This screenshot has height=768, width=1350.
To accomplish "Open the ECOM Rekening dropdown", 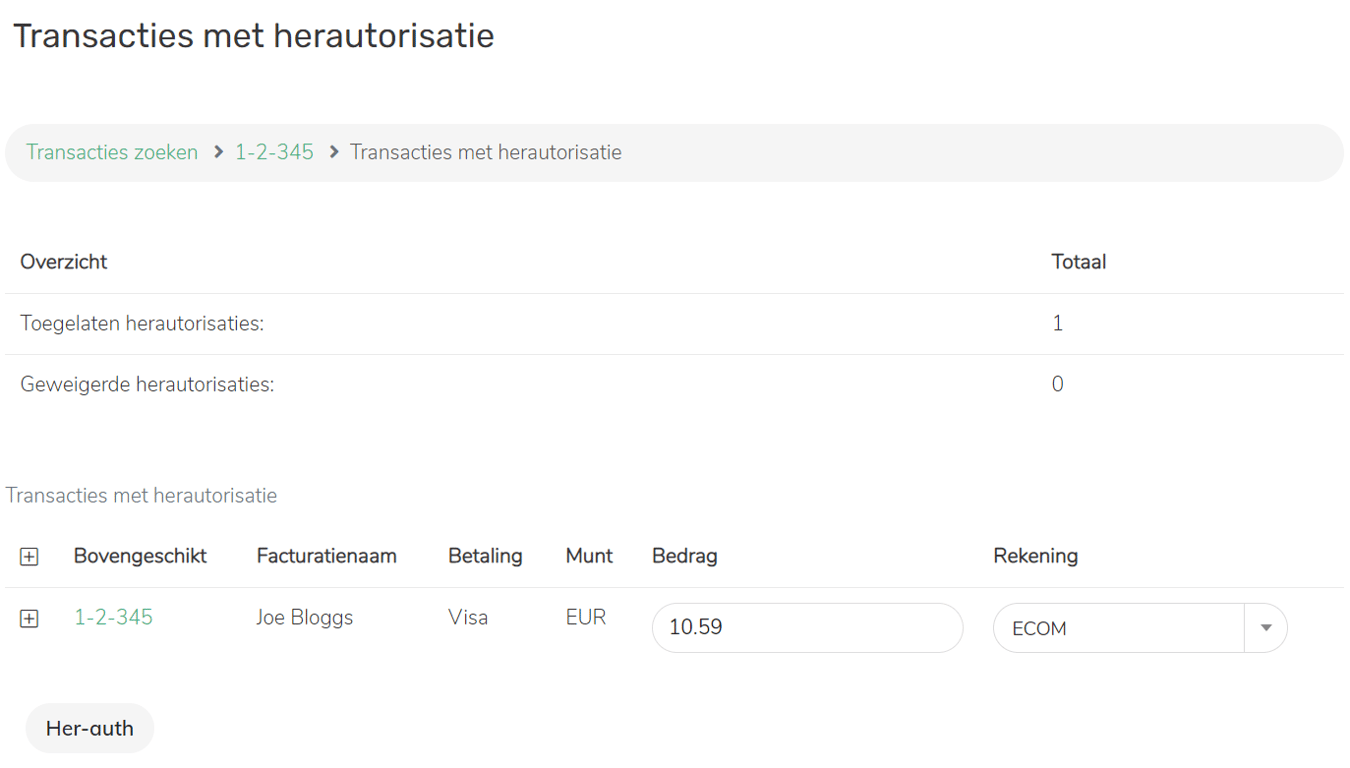I will click(x=1118, y=628).
